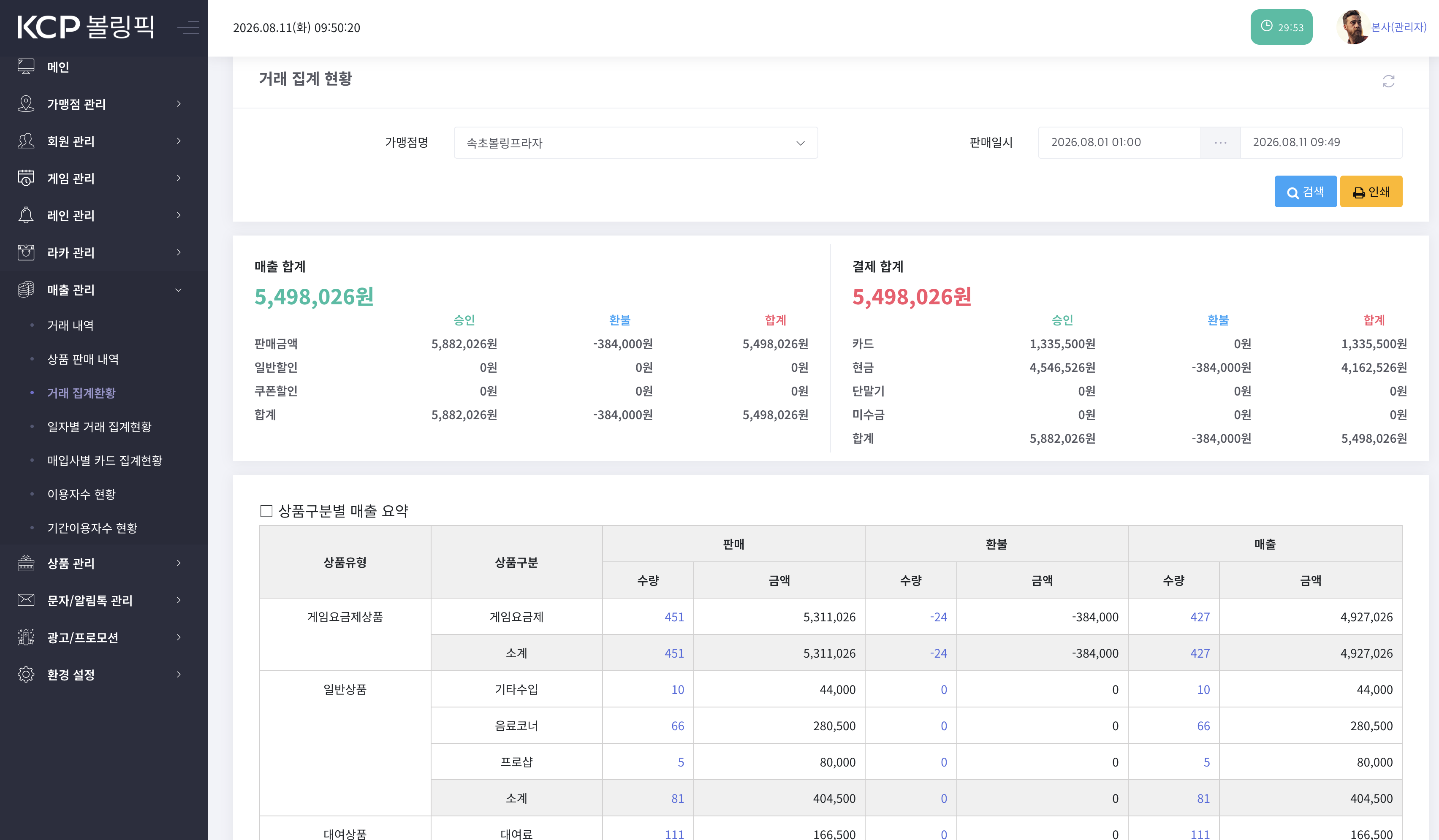Expand 광고/프로모션 menu chevron
The image size is (1439, 840).
pyautogui.click(x=179, y=637)
